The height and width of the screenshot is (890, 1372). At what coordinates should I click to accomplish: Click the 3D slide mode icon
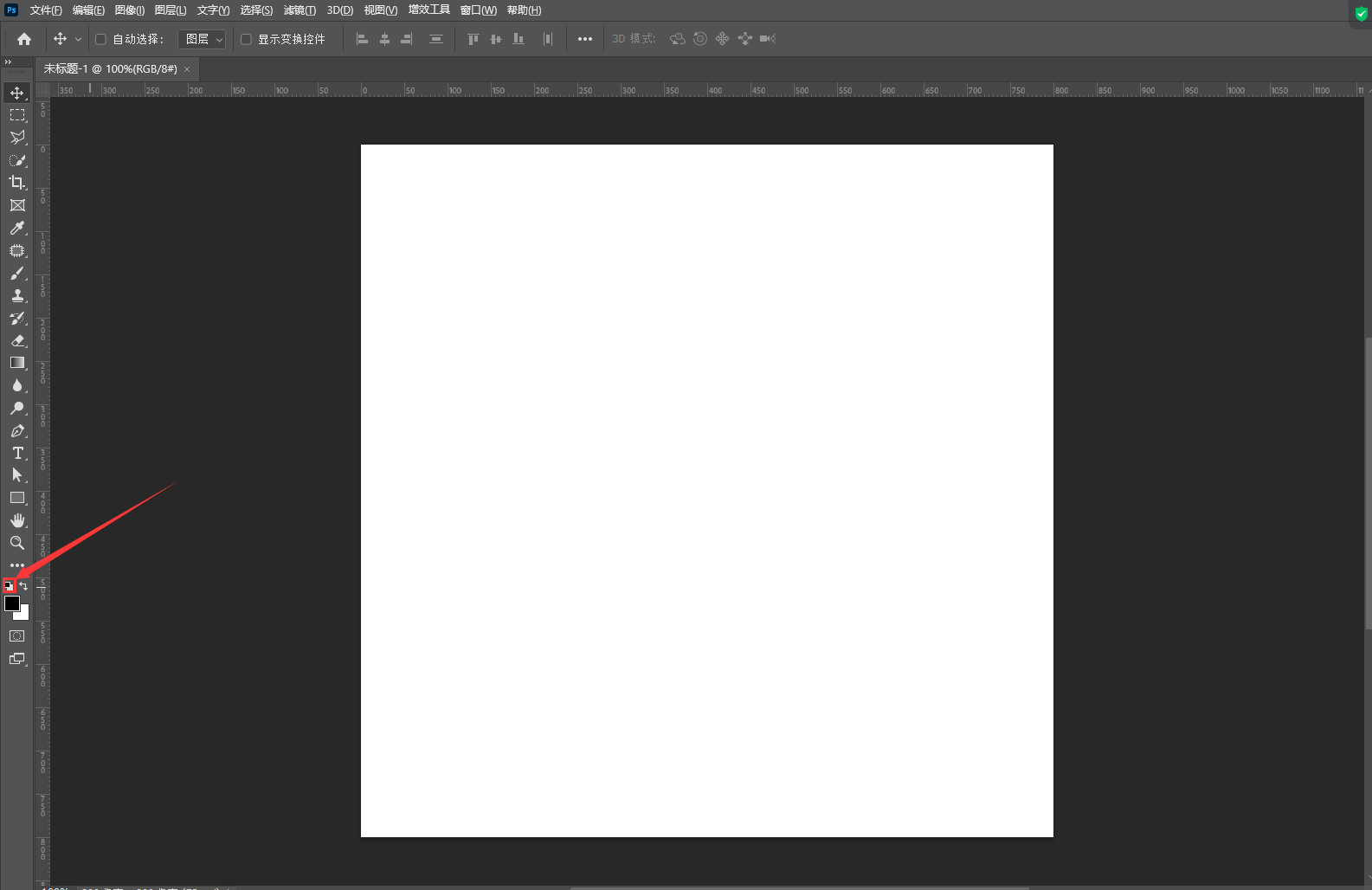(745, 39)
